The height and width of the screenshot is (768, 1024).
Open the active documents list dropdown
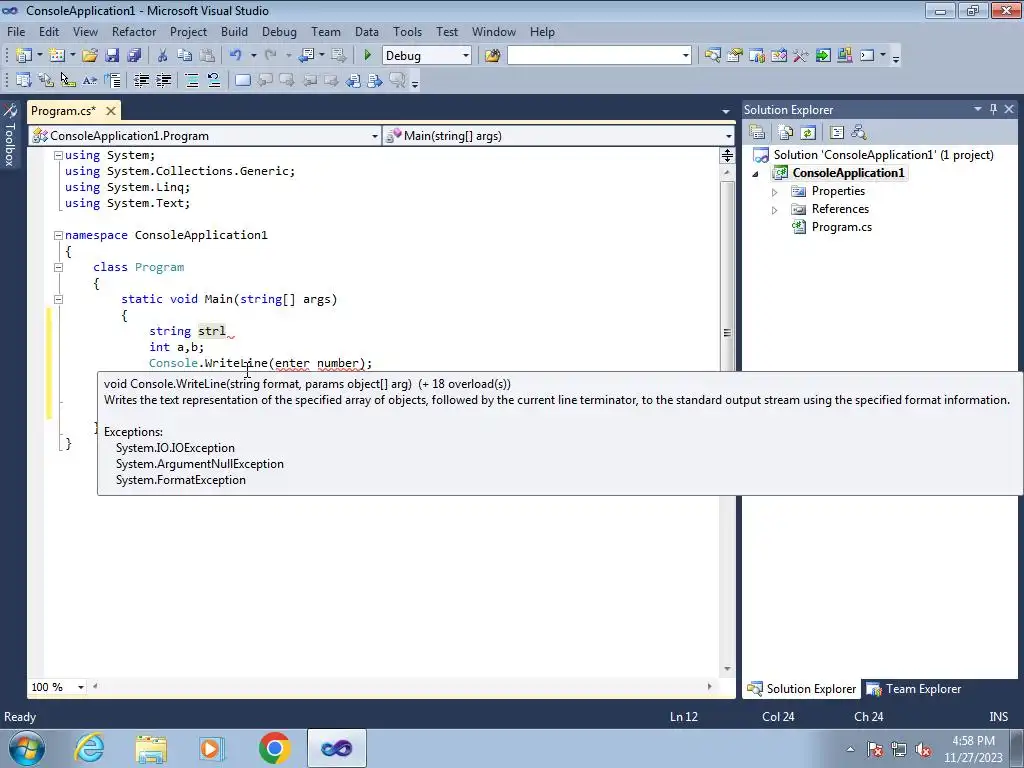click(x=726, y=112)
